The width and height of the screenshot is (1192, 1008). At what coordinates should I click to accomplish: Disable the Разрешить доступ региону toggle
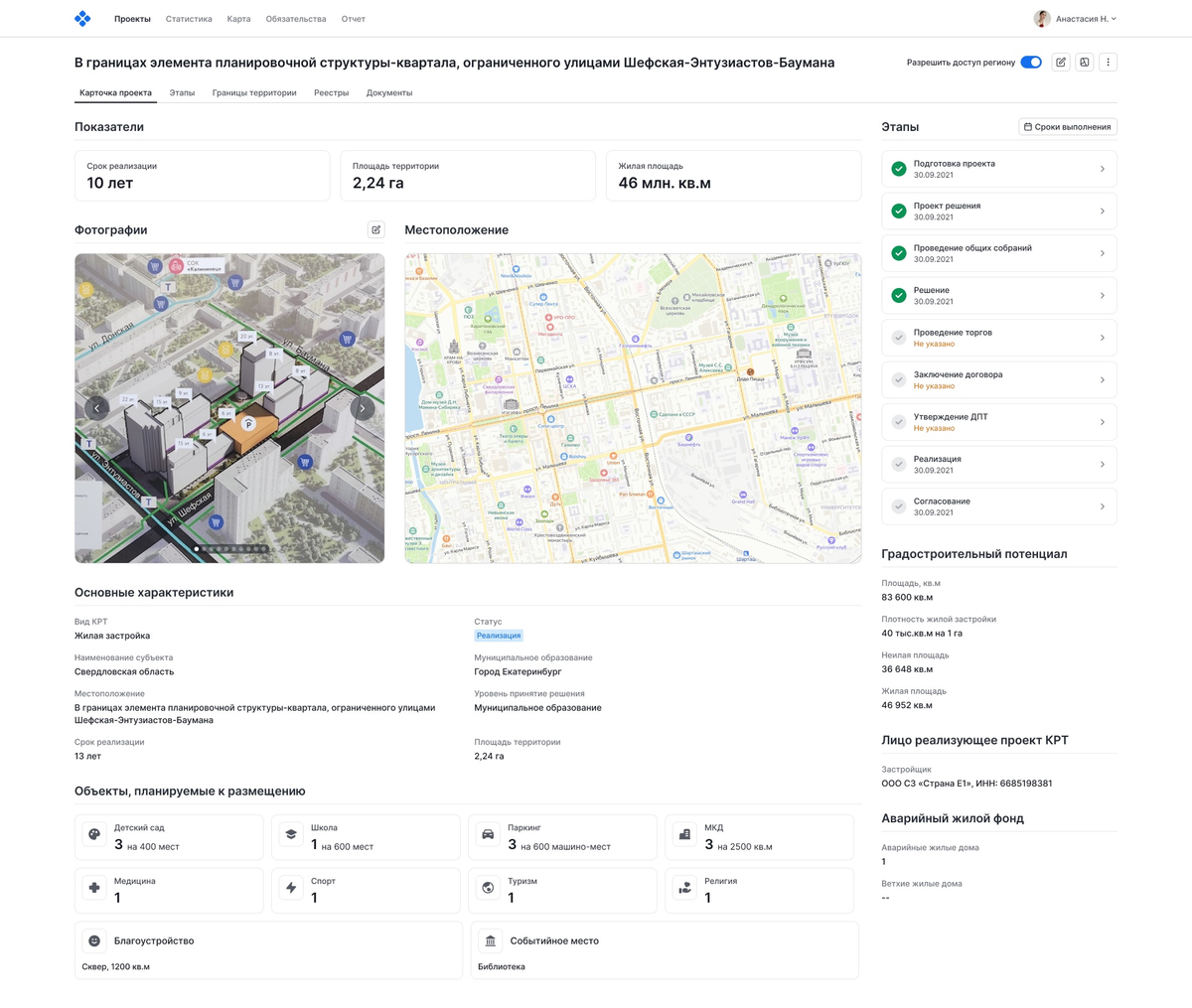click(1030, 62)
